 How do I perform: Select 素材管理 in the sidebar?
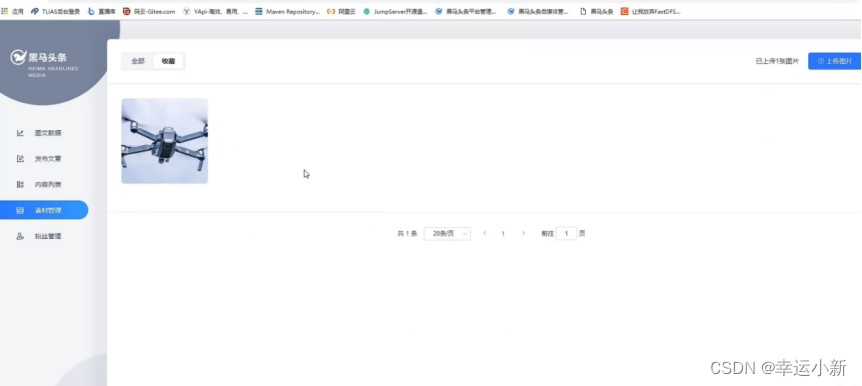[44, 210]
